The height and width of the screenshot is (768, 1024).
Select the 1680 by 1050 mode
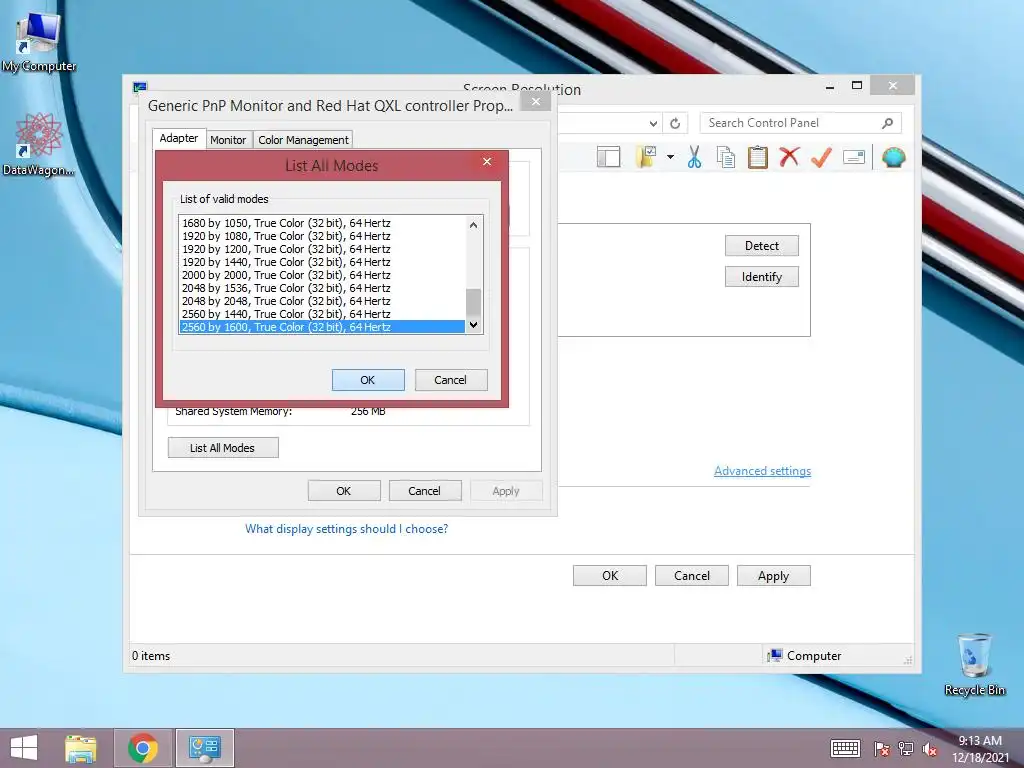[x=322, y=223]
